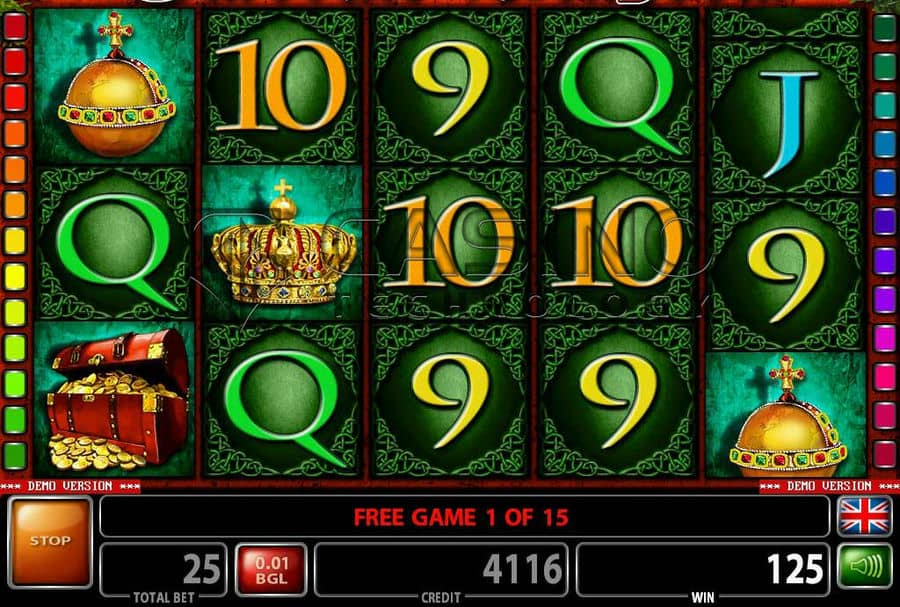
Task: Change the 0.01 BGL denomination button
Action: (x=271, y=570)
